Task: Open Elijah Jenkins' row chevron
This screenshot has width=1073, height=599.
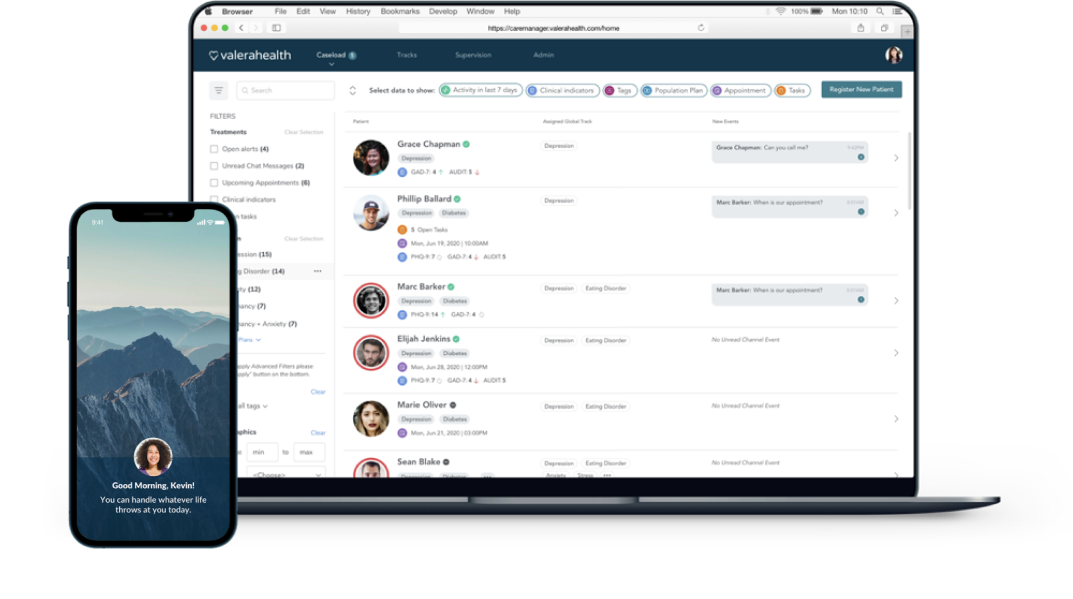Action: click(896, 353)
